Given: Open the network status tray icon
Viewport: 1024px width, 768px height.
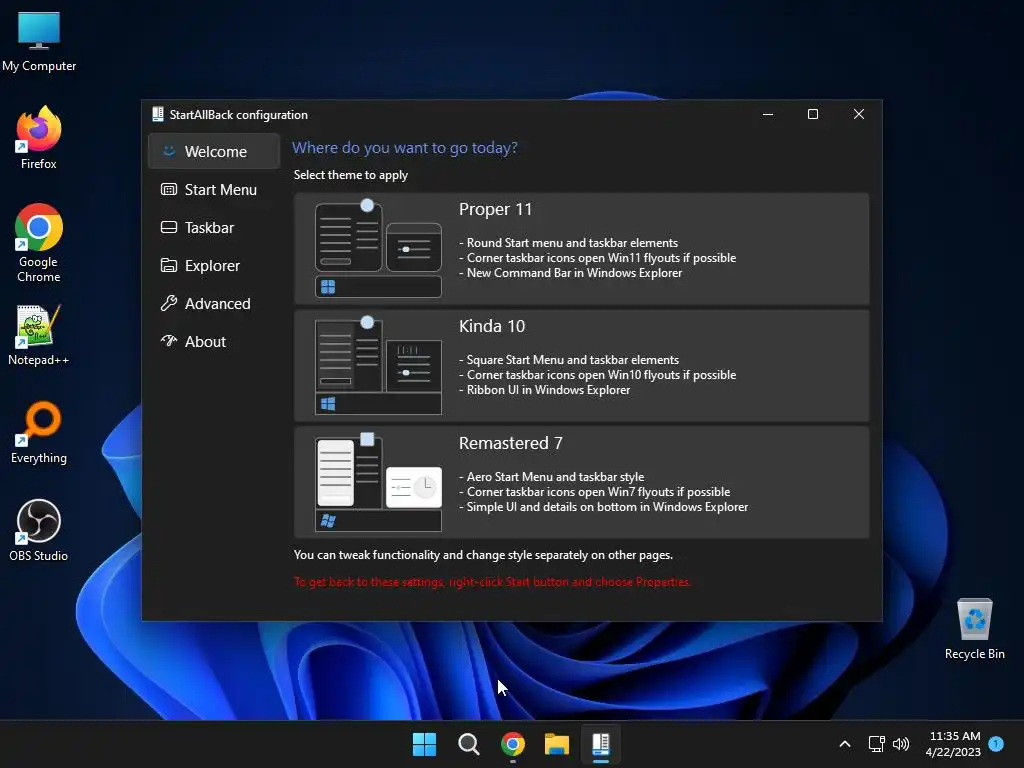Looking at the screenshot, I should (x=876, y=744).
